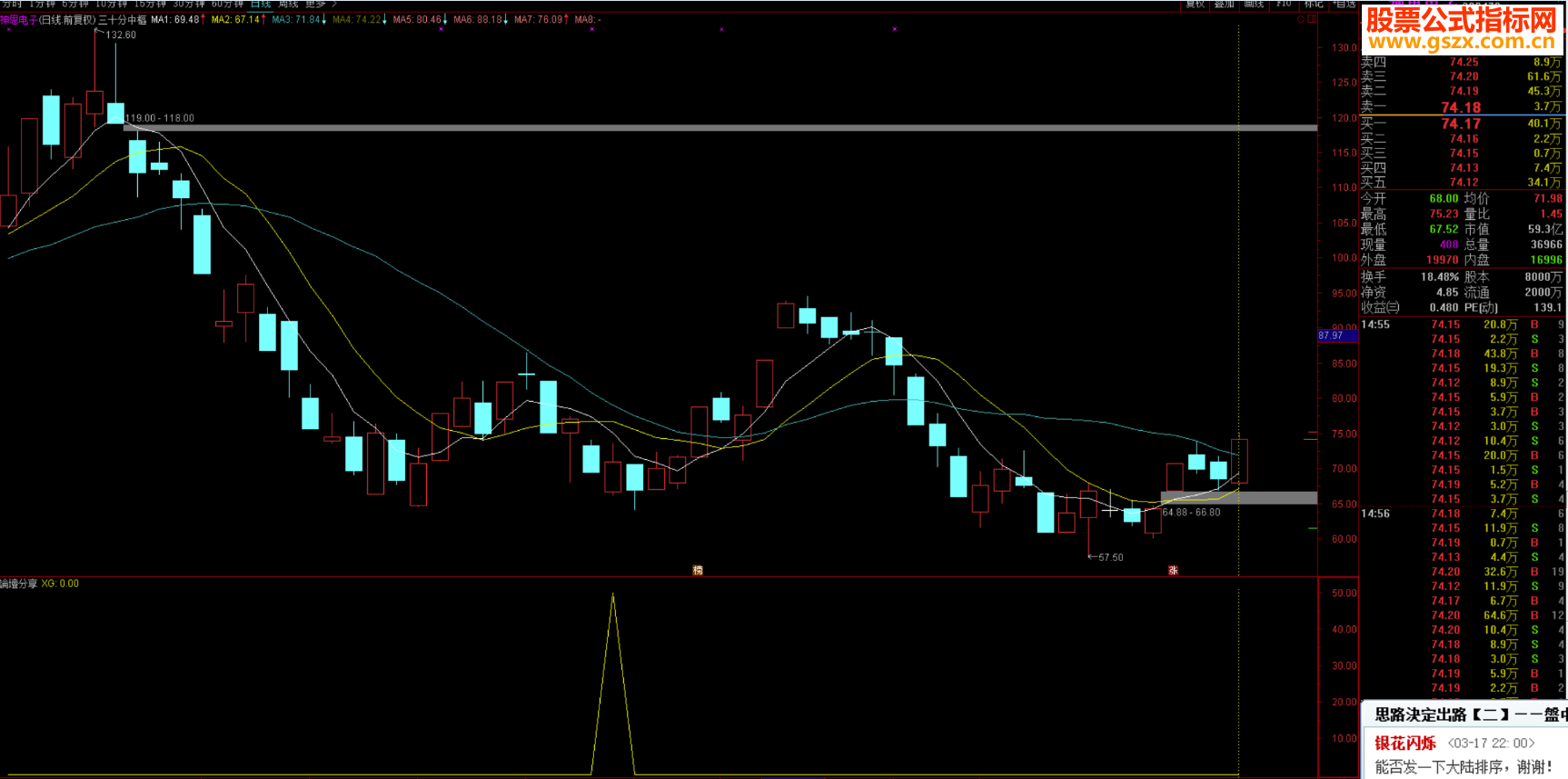Open the 复权 adjustment menu
The image size is (1568, 779).
click(x=1195, y=4)
